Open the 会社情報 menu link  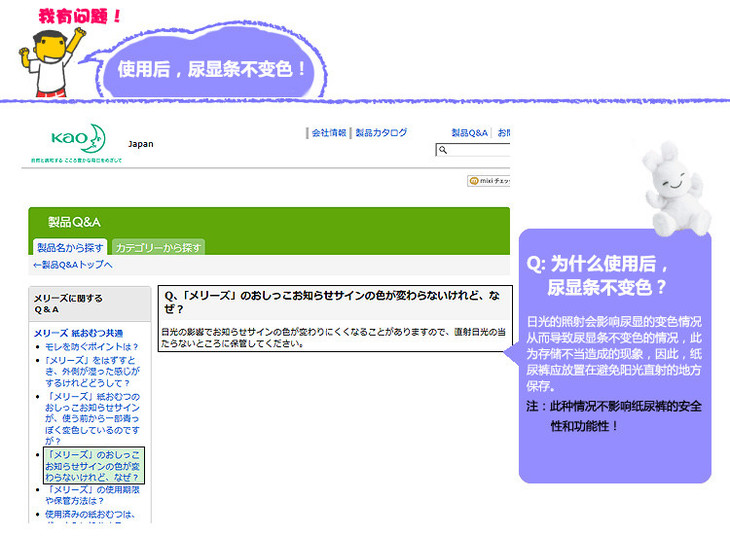click(x=328, y=132)
